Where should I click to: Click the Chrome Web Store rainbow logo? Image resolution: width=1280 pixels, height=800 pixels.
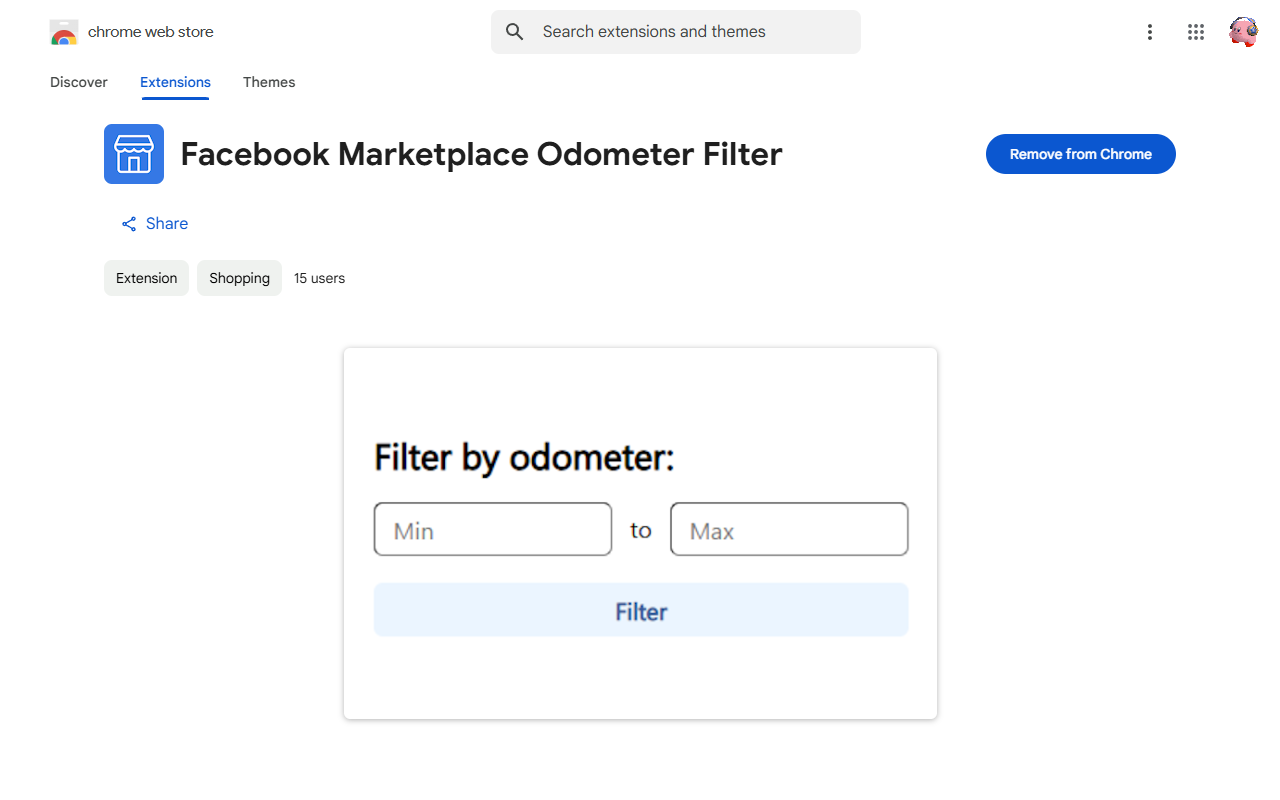[x=64, y=32]
